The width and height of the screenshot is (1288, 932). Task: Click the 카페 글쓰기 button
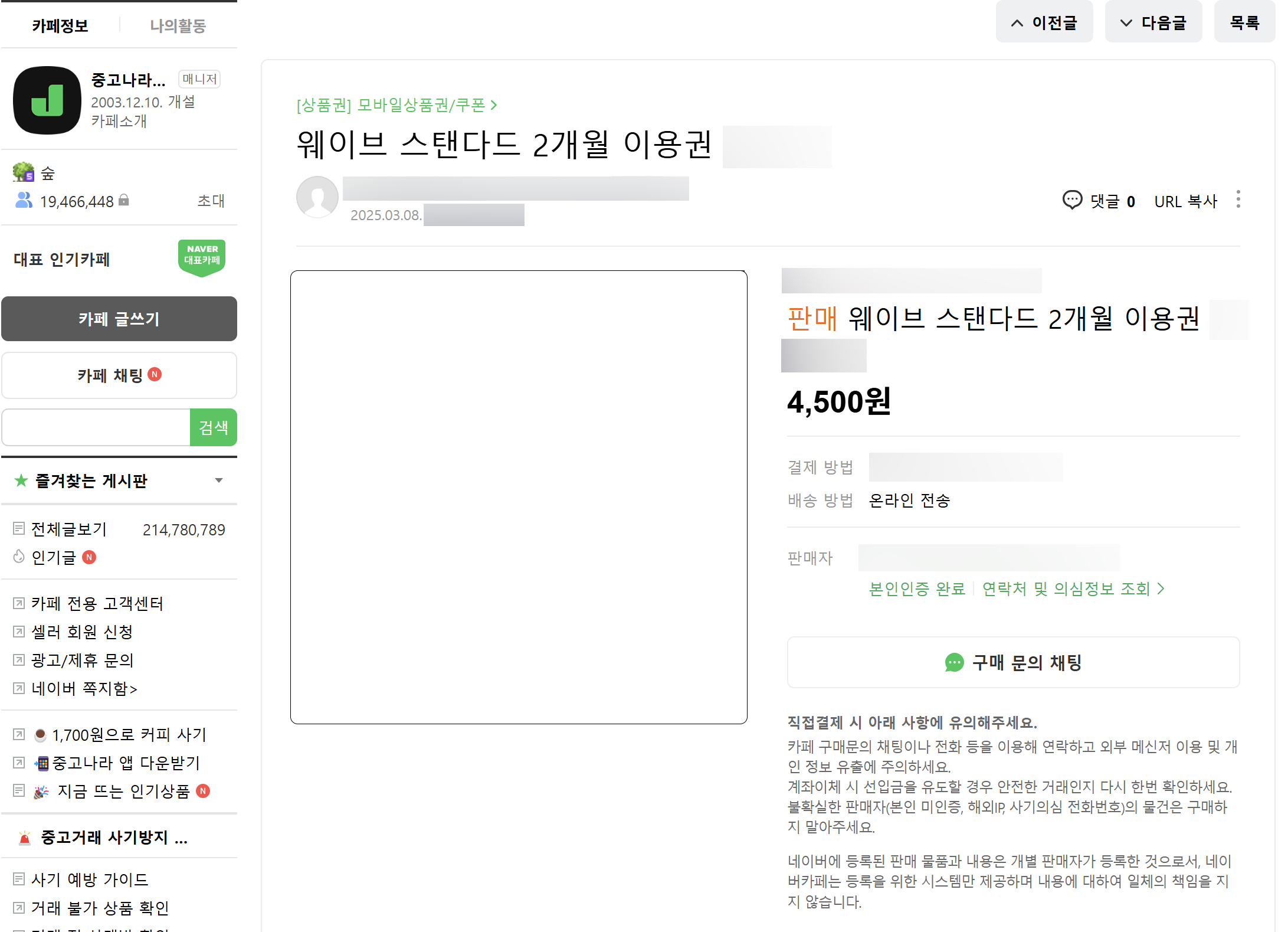click(x=119, y=319)
